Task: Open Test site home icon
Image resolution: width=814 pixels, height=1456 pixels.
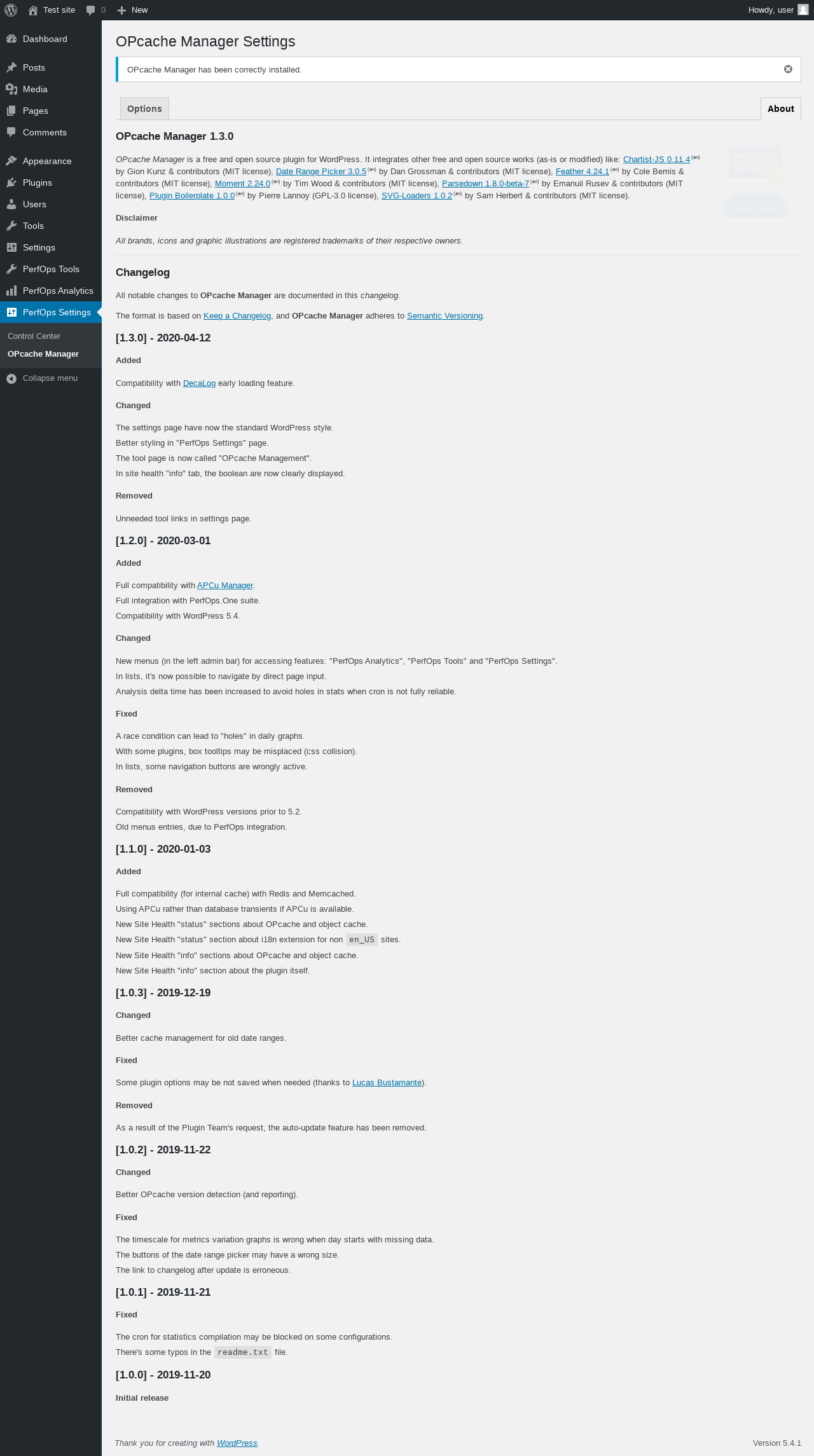Action: [x=33, y=10]
